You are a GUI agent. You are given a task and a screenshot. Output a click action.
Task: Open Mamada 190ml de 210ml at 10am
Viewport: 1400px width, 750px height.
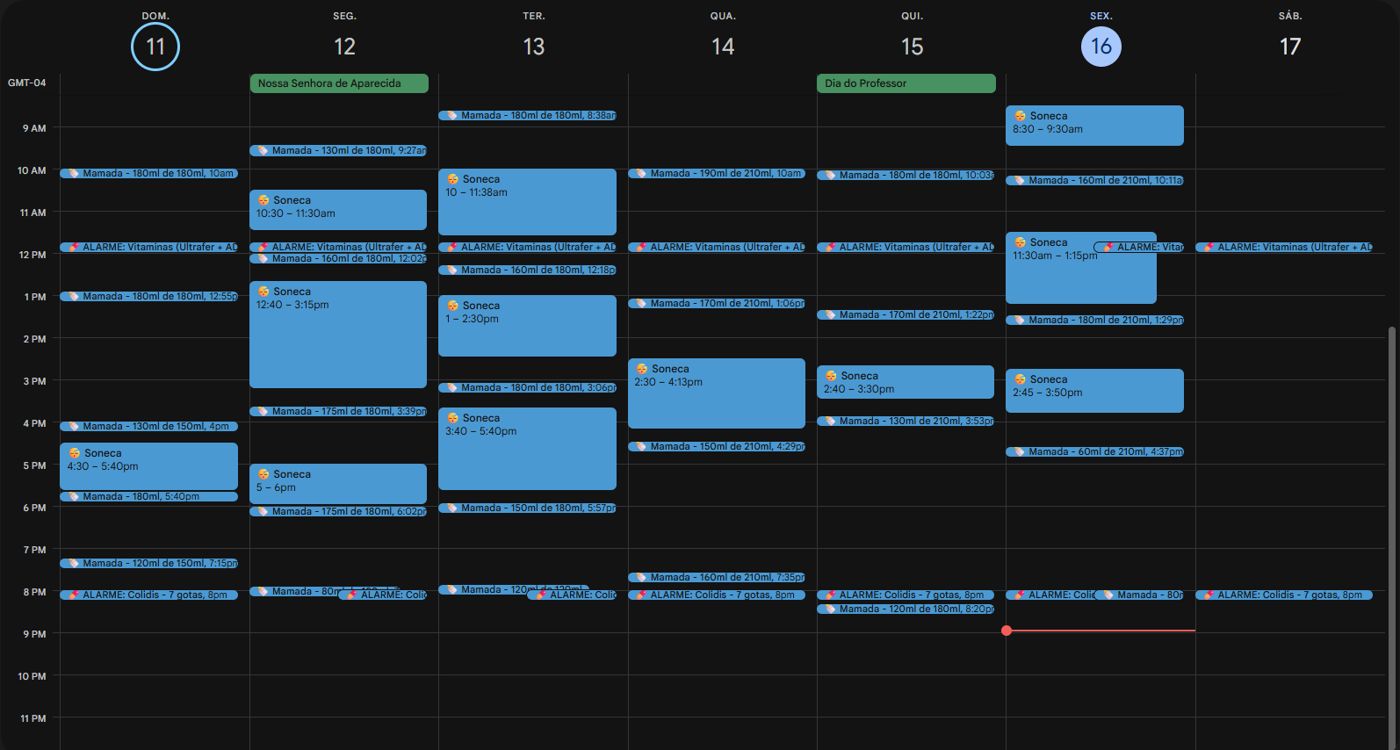pos(717,174)
